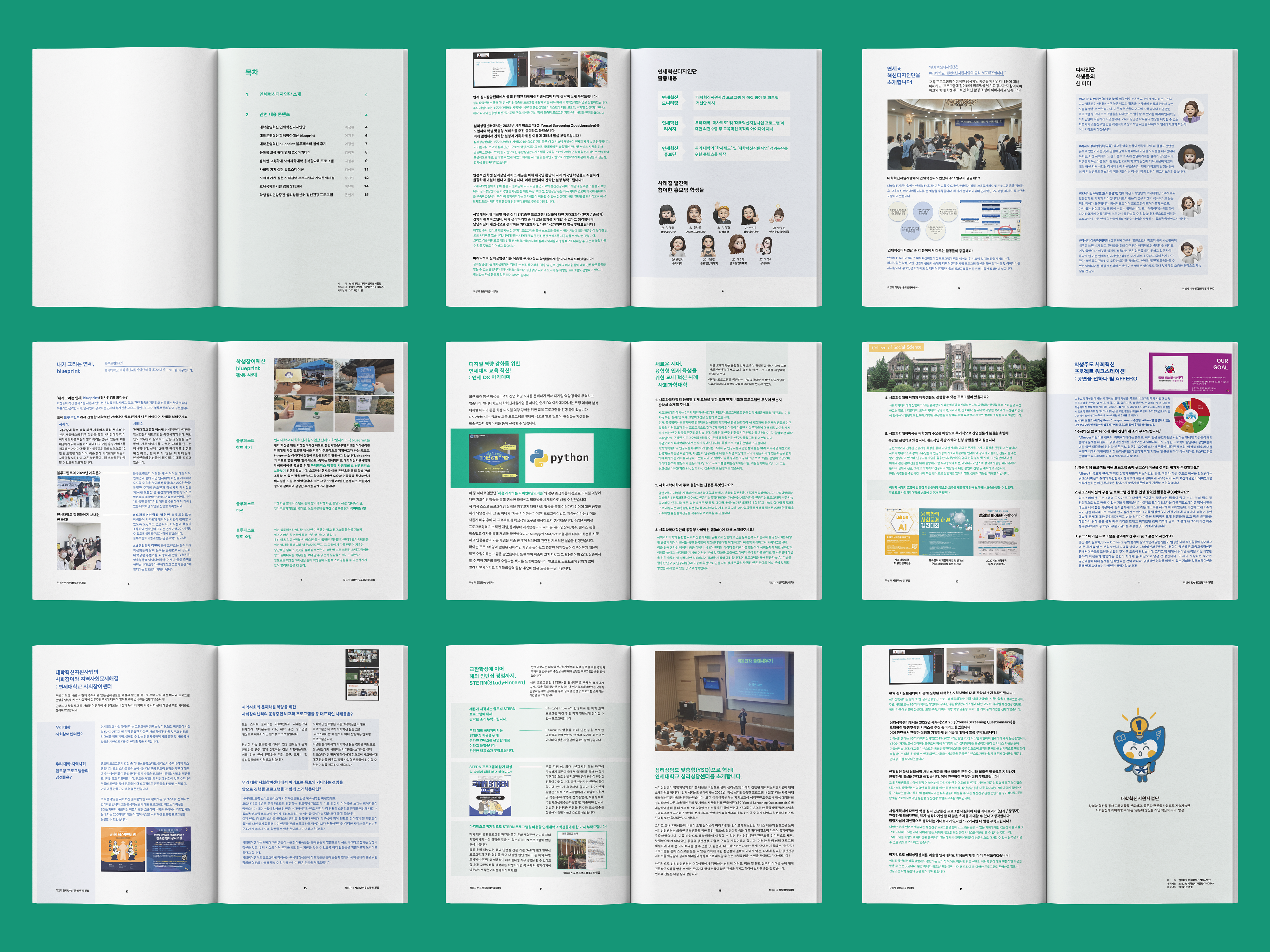Click the 연세혁신 모니터링 green label box

click(670, 100)
